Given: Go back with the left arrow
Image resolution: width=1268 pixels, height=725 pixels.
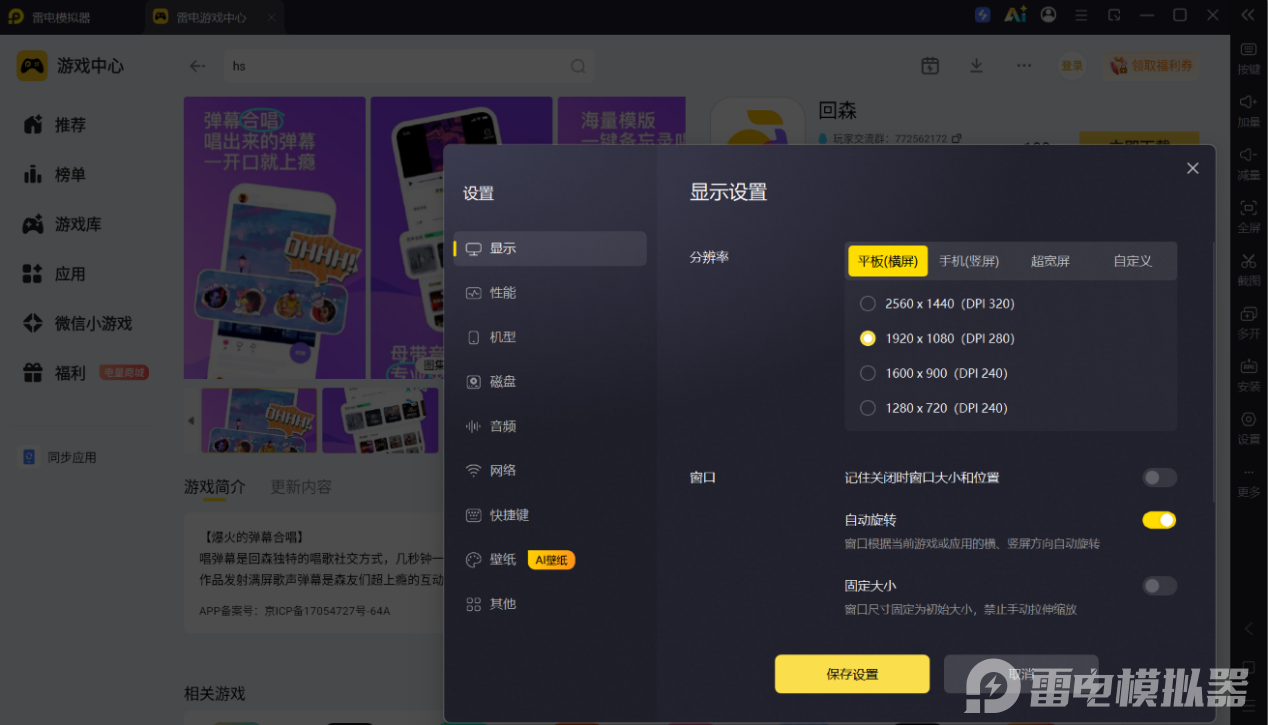Looking at the screenshot, I should pyautogui.click(x=198, y=66).
